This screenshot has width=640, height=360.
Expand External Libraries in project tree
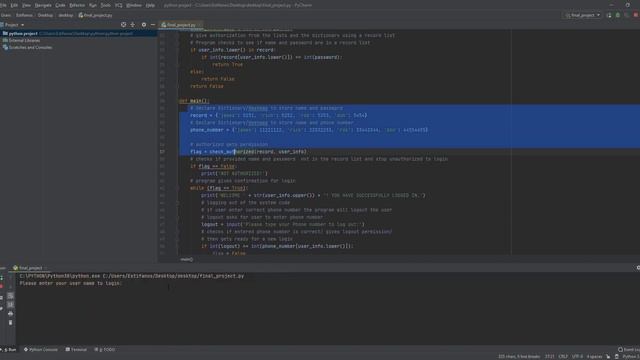tap(24, 40)
